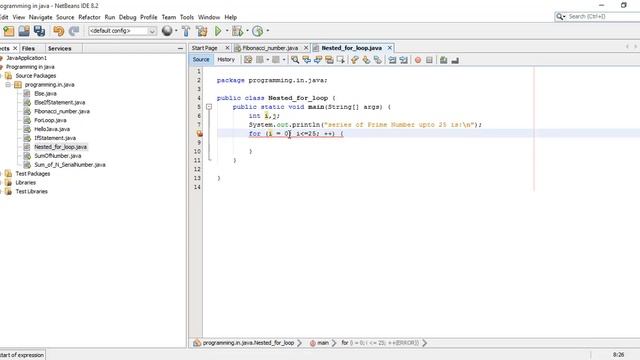640x360 pixels.
Task: Click the Search (Ctrl+I) field
Action: 603,16
